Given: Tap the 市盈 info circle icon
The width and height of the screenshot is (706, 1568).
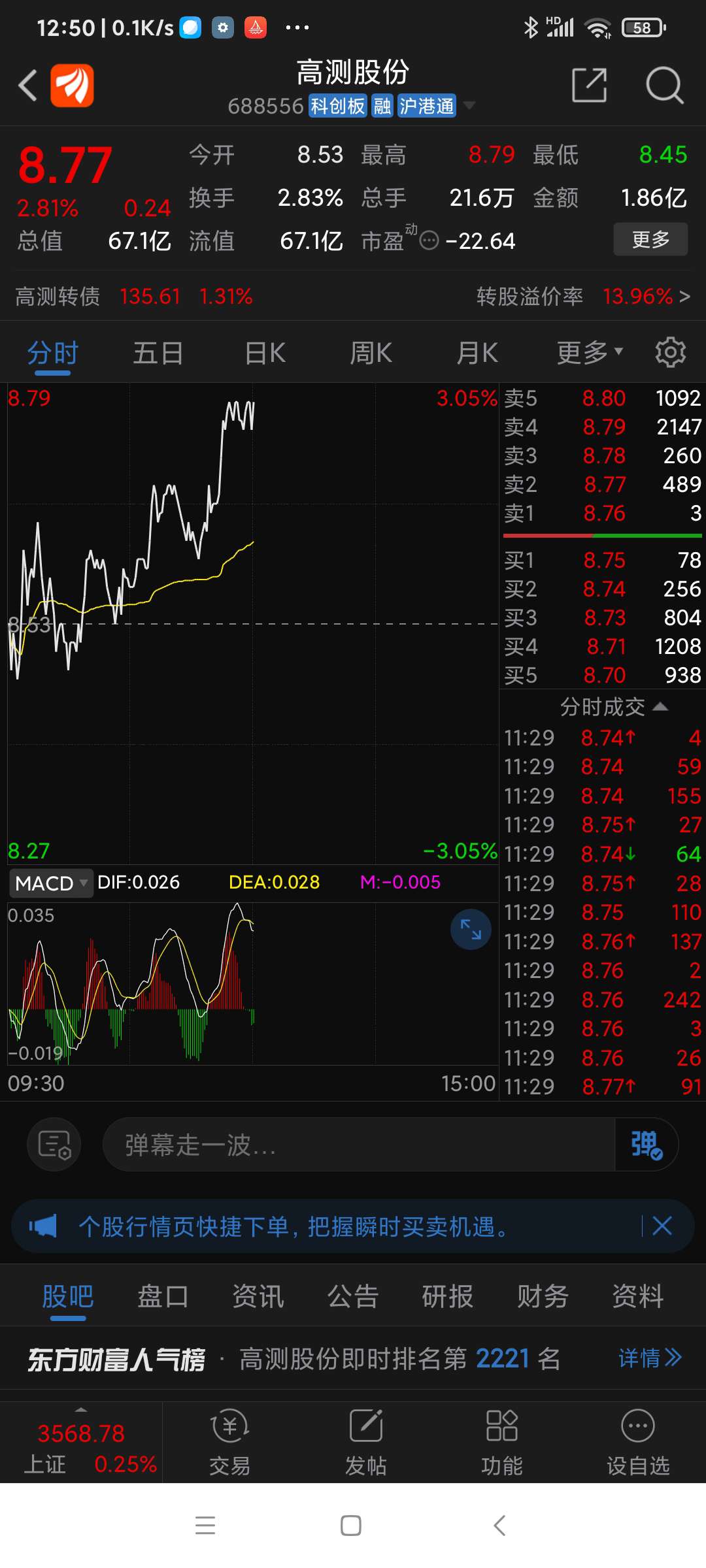Looking at the screenshot, I should (429, 241).
